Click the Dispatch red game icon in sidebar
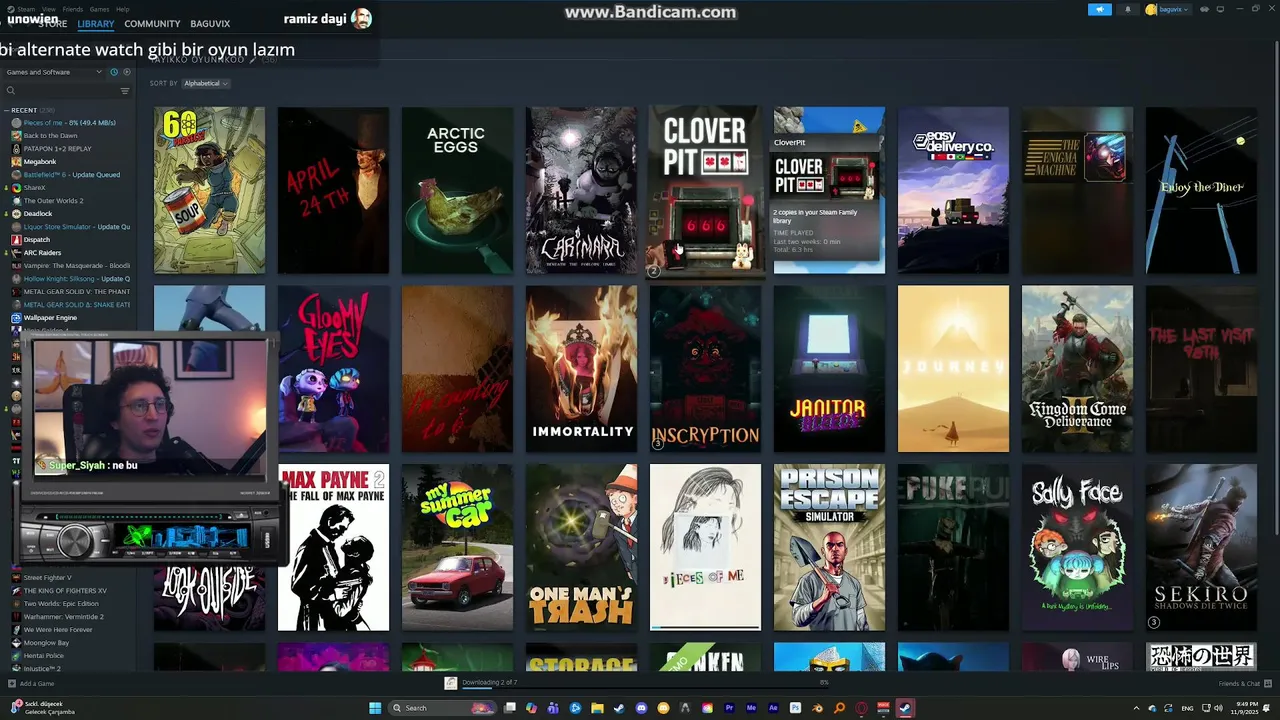Screen dimensions: 1280x720 tap(16, 240)
